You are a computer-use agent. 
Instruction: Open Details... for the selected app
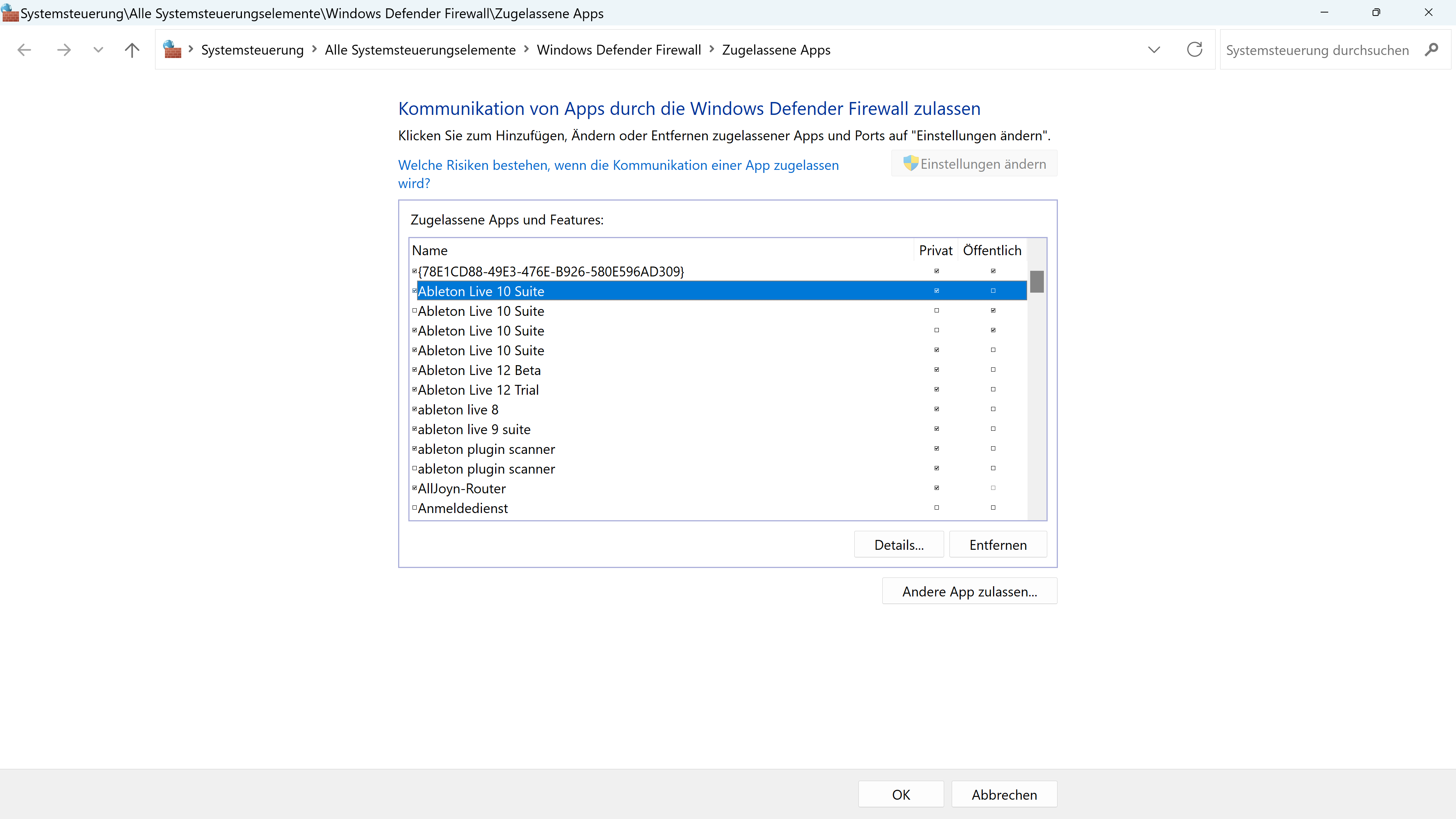(x=899, y=545)
